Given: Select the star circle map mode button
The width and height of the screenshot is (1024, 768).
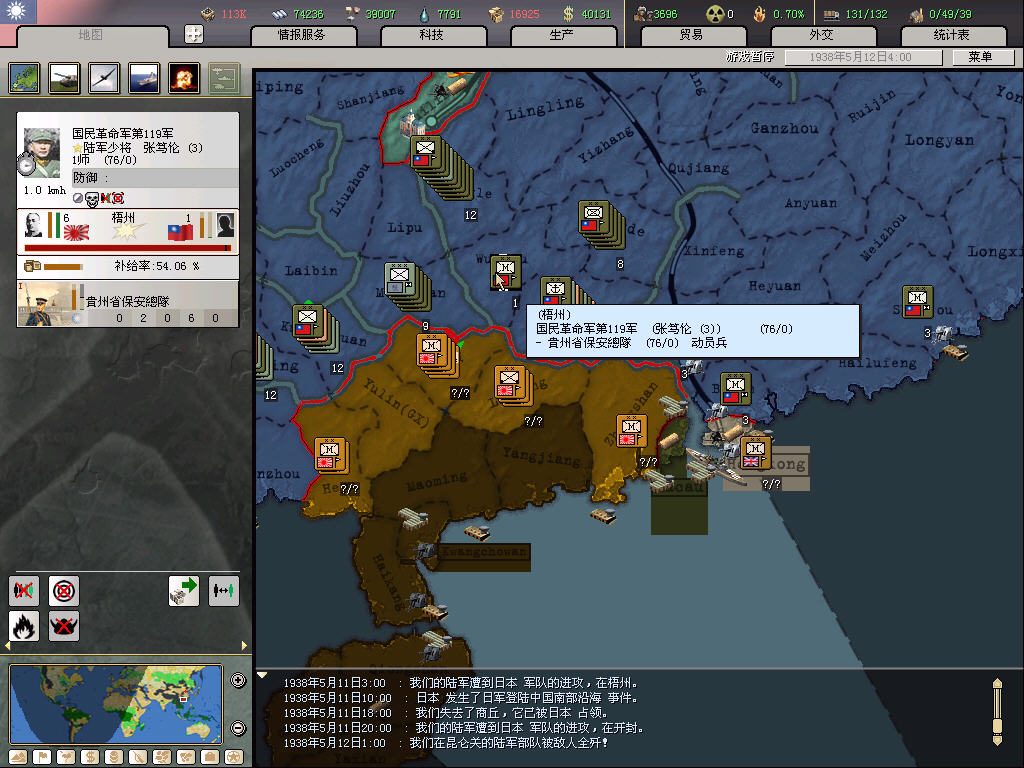Looking at the screenshot, I should coord(234,757).
